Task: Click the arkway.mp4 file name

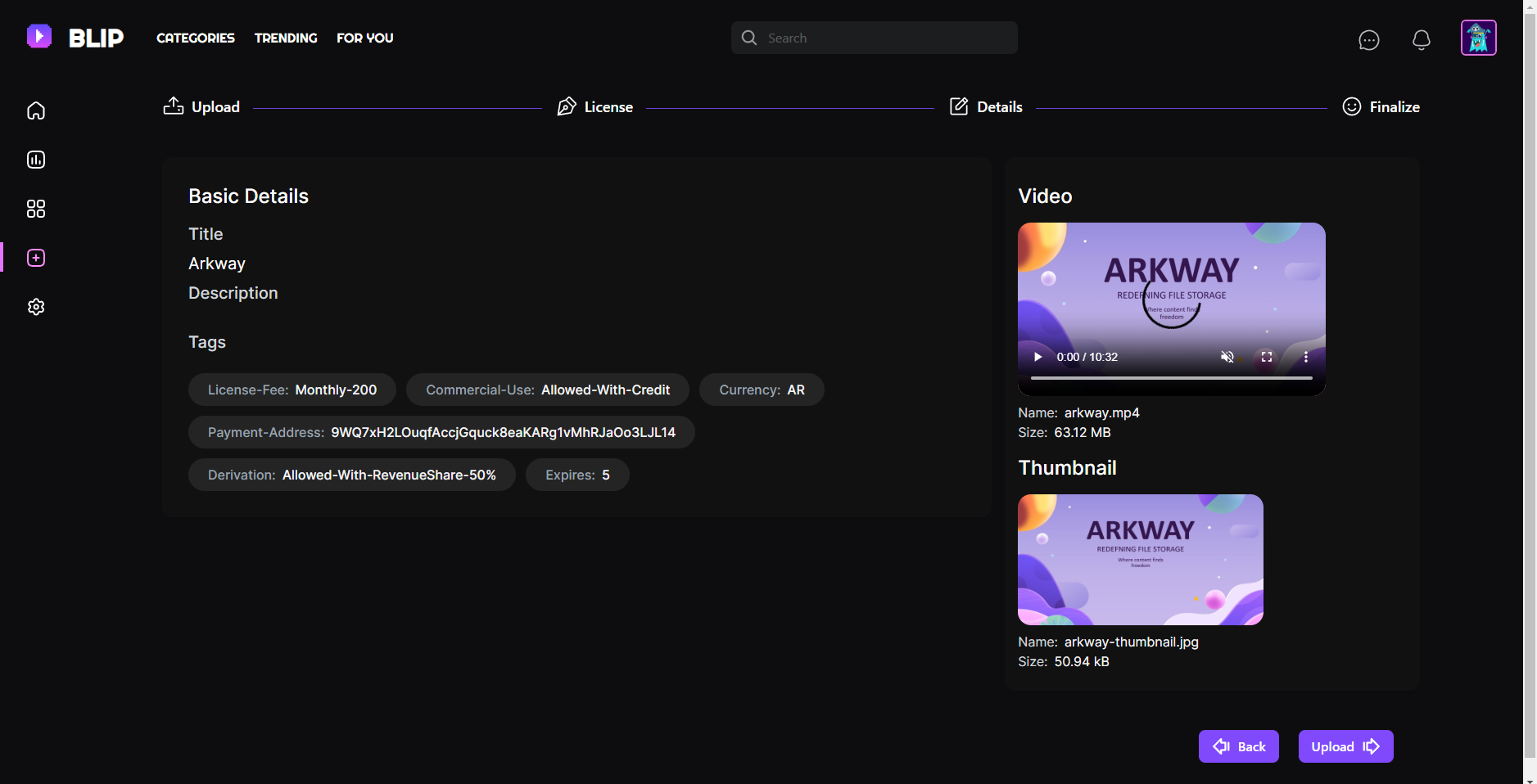Action: pos(1101,412)
